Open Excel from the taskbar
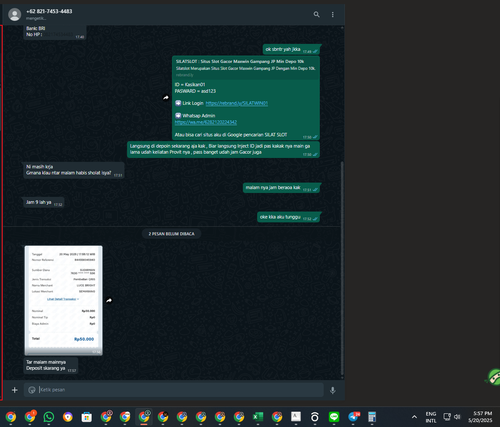The image size is (500, 427). (x=258, y=417)
